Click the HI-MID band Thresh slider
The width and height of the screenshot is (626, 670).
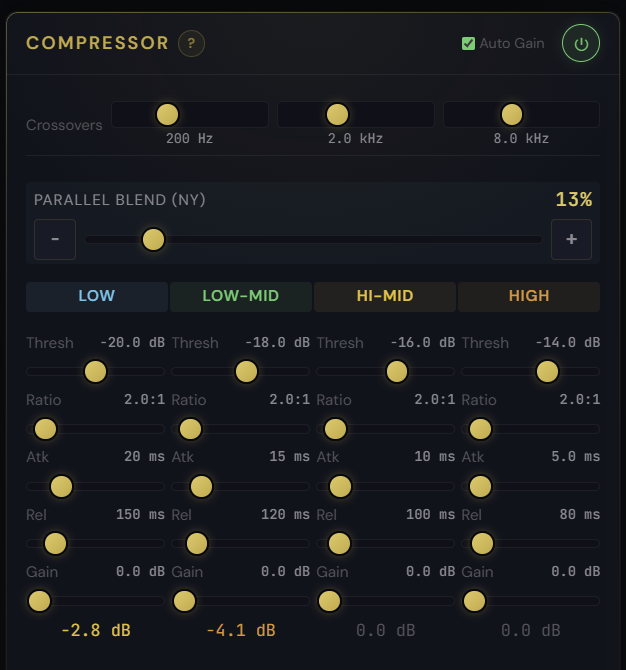pos(385,371)
